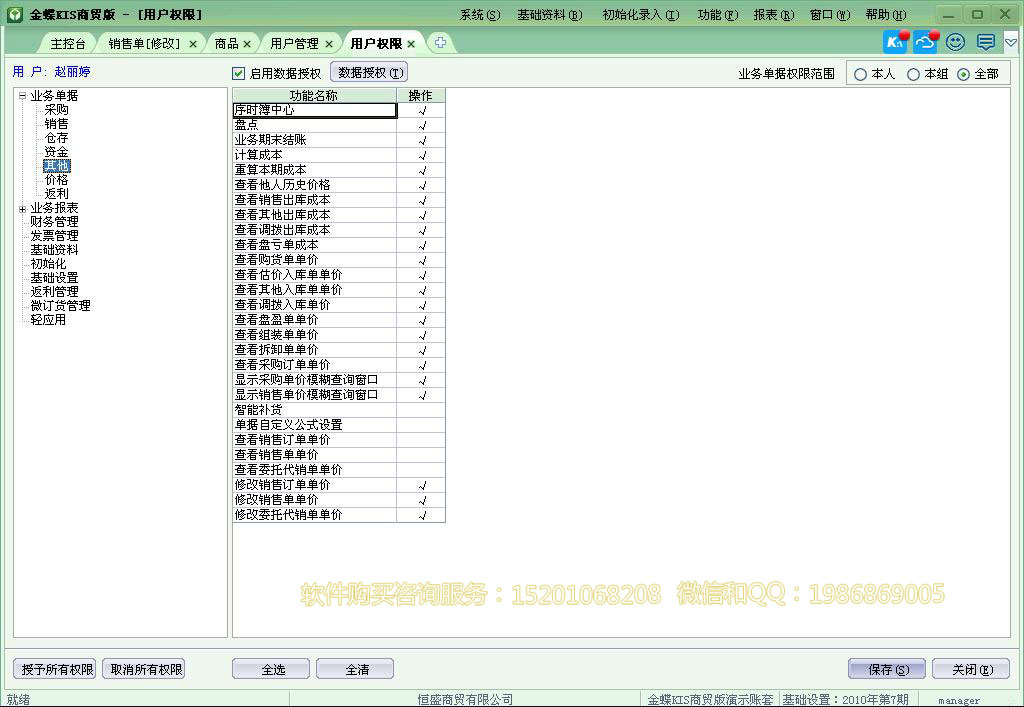
Task: Expand the 业务报表 tree node
Action: [22, 208]
